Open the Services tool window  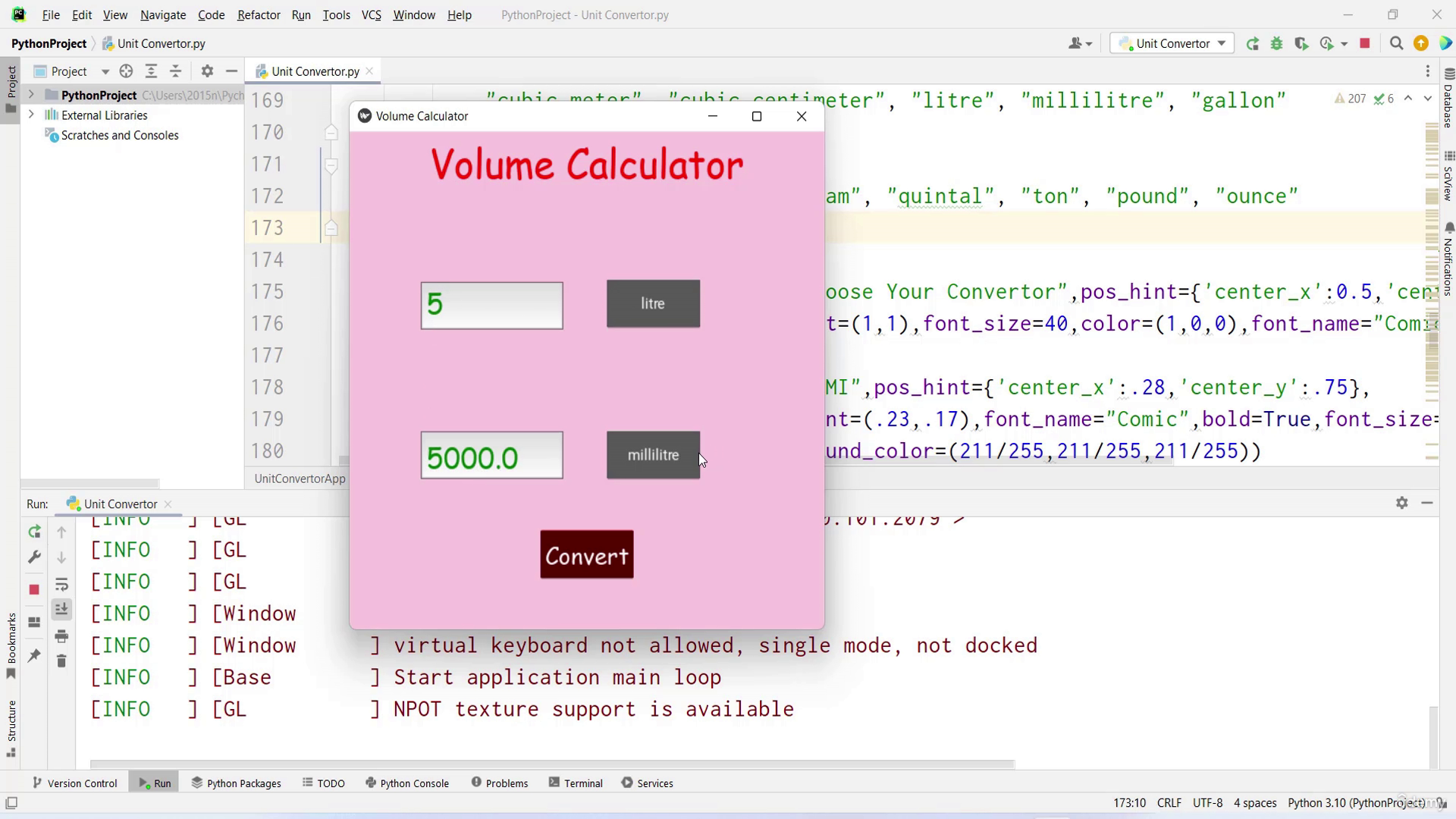[648, 783]
